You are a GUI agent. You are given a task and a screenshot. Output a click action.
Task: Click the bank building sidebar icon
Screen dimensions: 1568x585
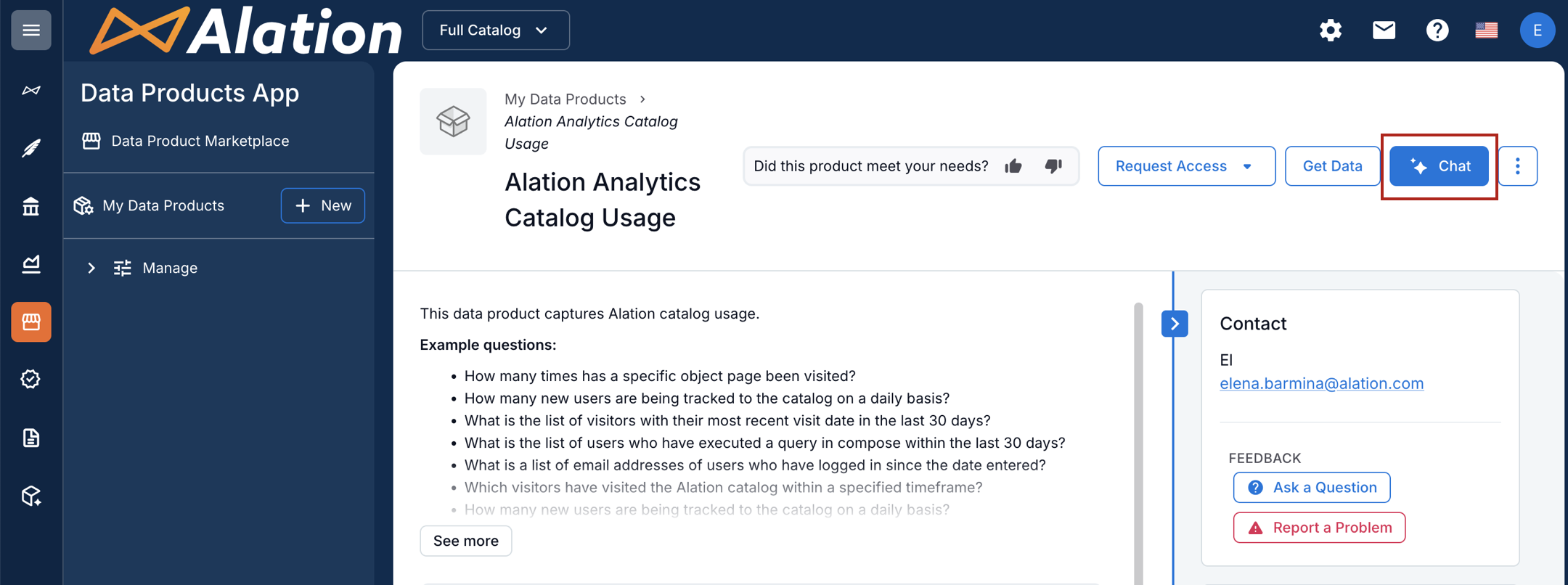(31, 207)
